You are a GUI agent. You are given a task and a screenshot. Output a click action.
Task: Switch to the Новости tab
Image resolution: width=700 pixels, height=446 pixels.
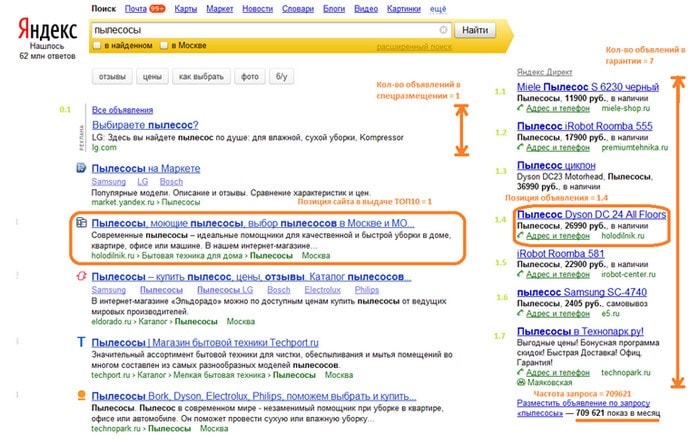(x=258, y=8)
